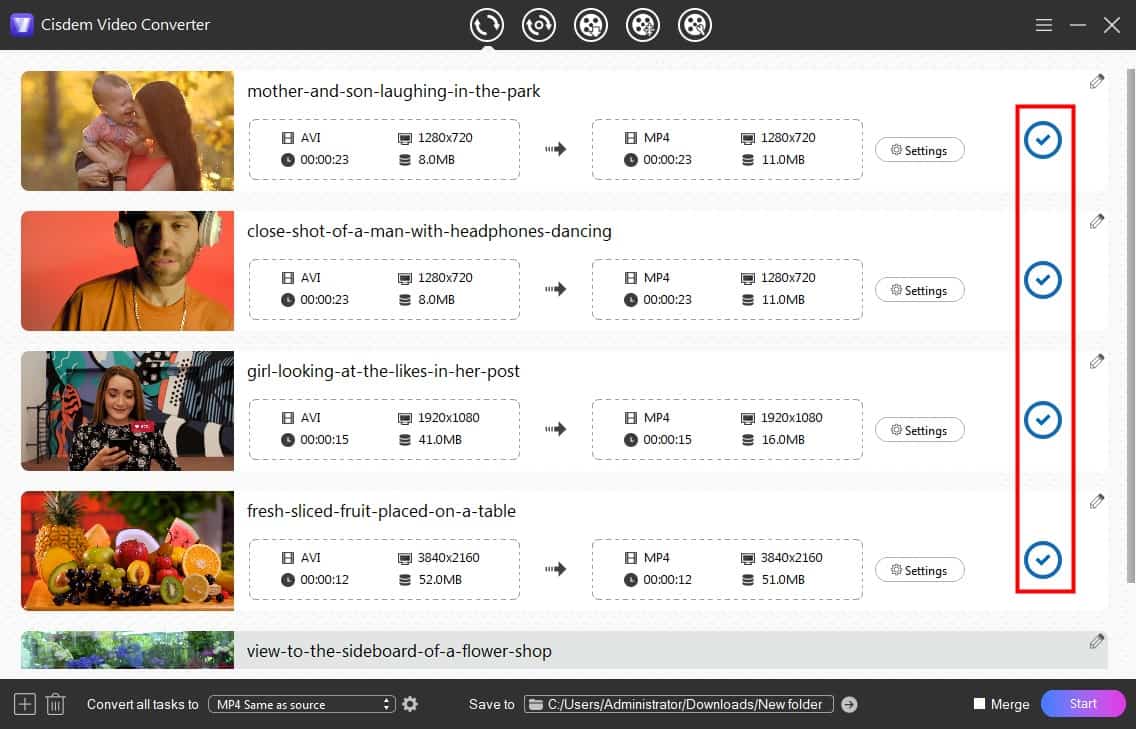Add new files with the plus icon
This screenshot has height=729, width=1136.
point(23,703)
